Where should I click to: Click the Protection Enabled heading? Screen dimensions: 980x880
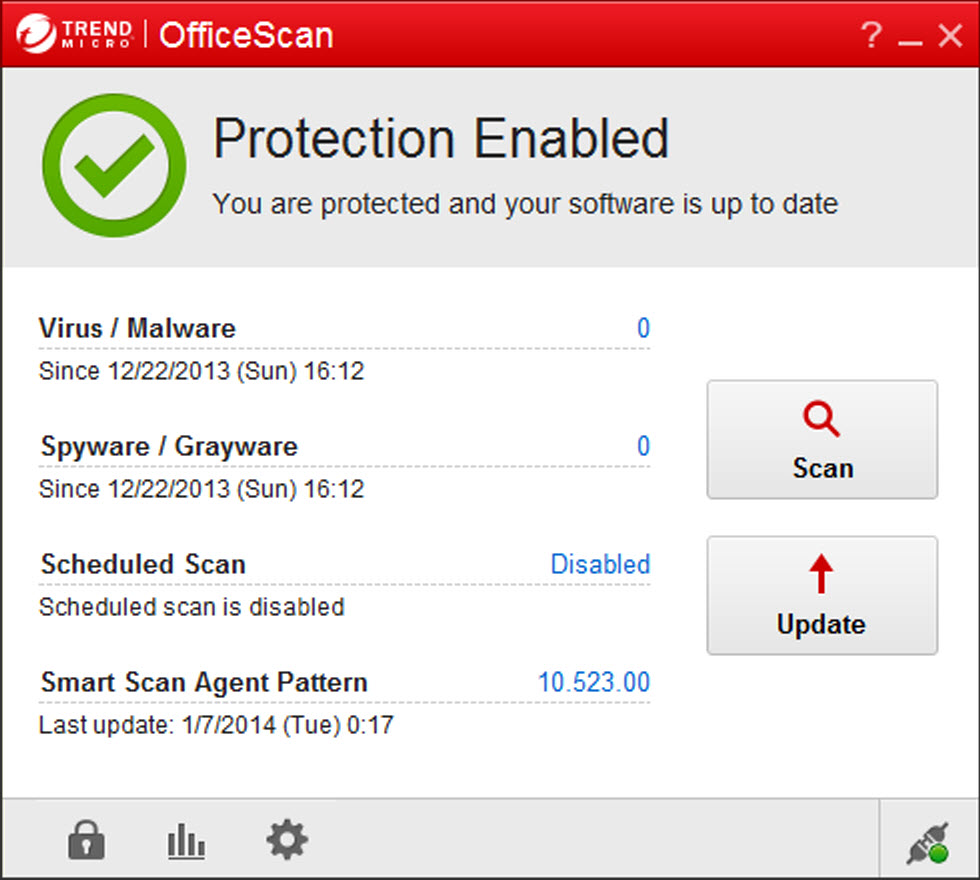point(440,139)
